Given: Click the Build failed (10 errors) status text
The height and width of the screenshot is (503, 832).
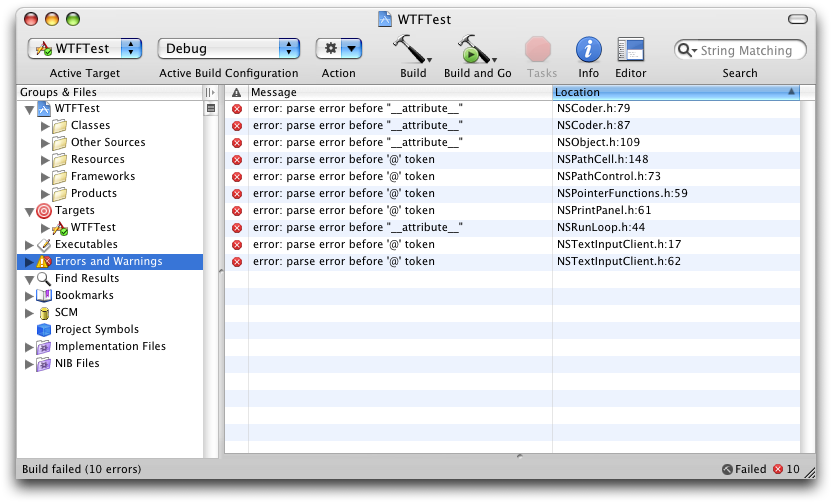Looking at the screenshot, I should [82, 469].
